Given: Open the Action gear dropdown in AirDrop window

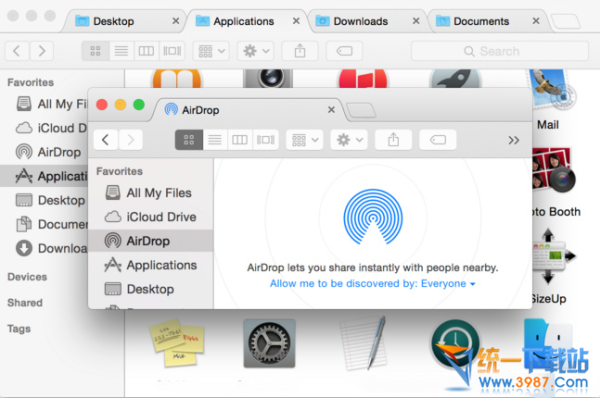Looking at the screenshot, I should click(349, 140).
